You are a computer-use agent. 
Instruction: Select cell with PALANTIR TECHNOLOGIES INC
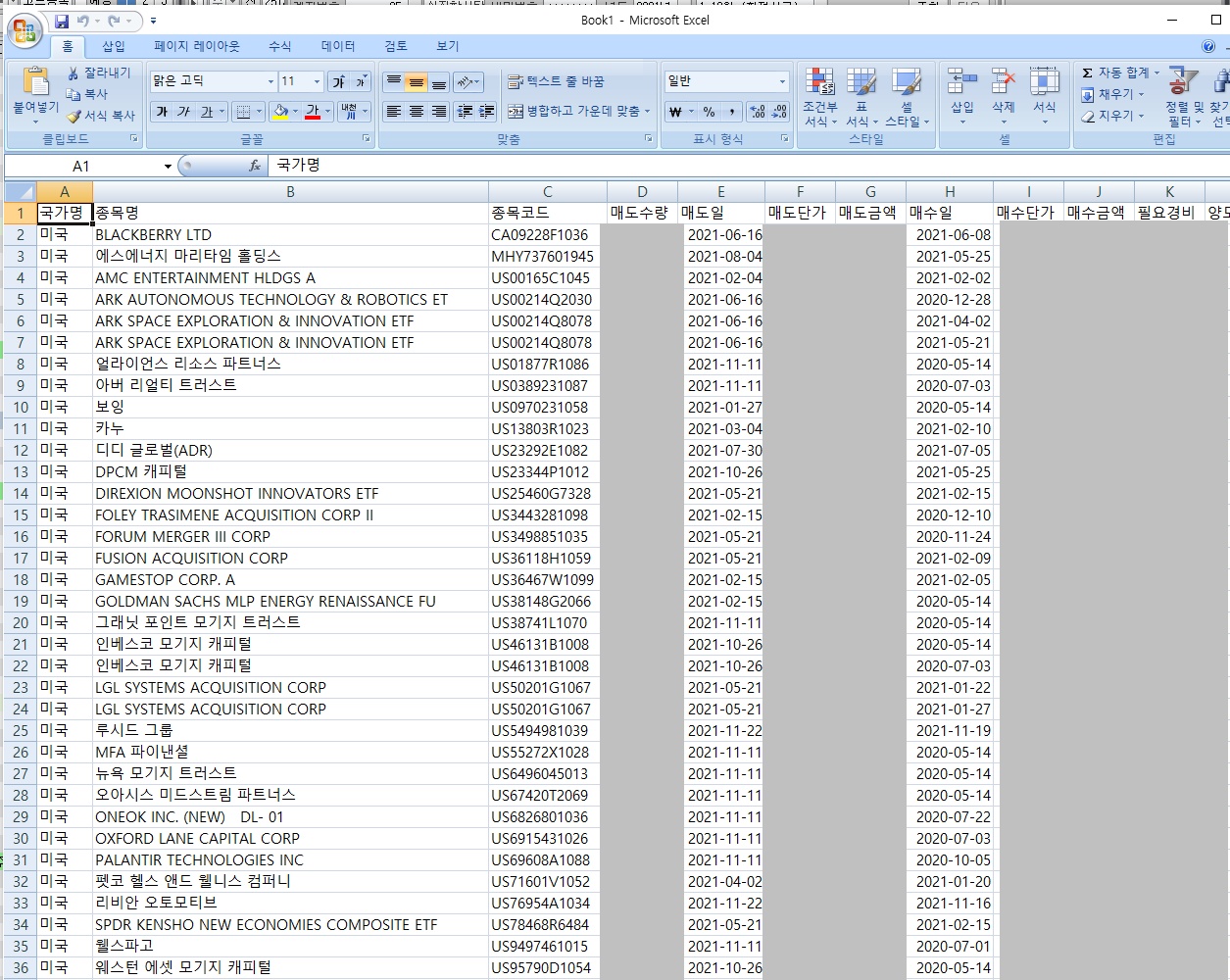[x=290, y=860]
